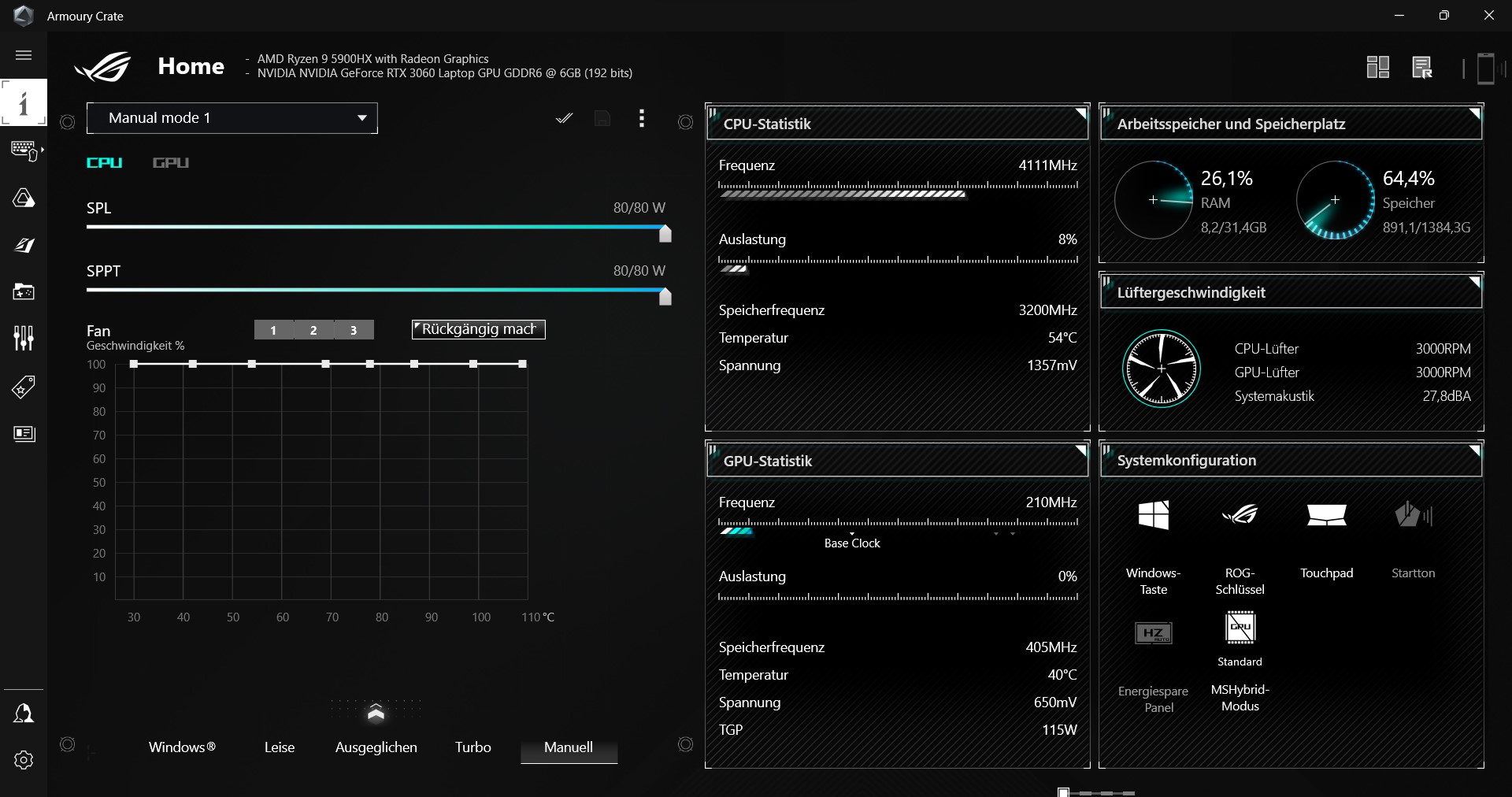This screenshot has width=1512, height=797.
Task: Open the Featured deals tag icon
Action: [24, 387]
